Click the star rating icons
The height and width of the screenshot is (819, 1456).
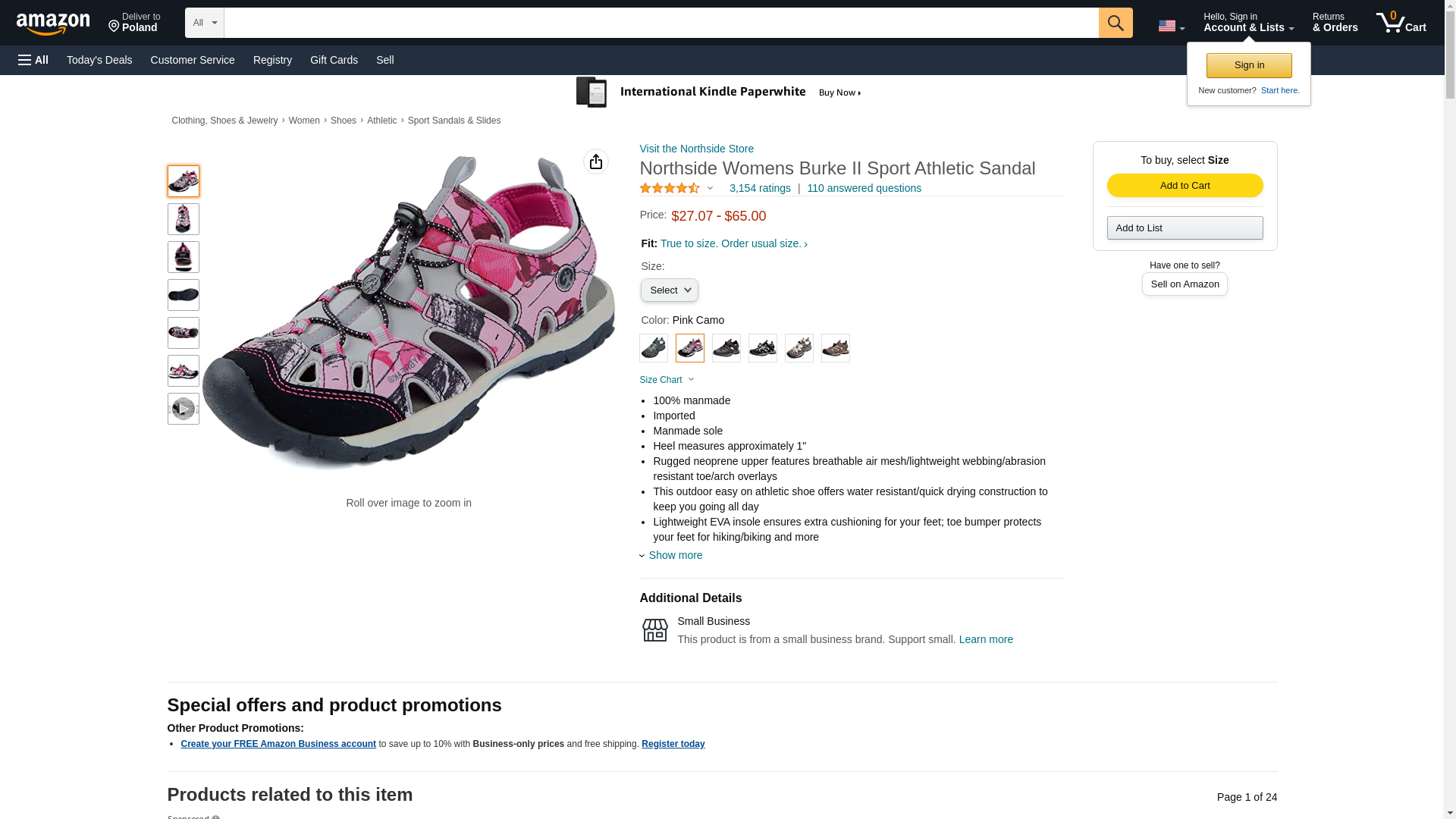(x=670, y=188)
